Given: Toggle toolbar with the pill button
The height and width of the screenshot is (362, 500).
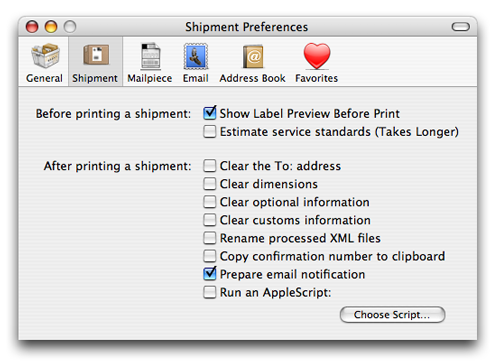Looking at the screenshot, I should [x=461, y=27].
